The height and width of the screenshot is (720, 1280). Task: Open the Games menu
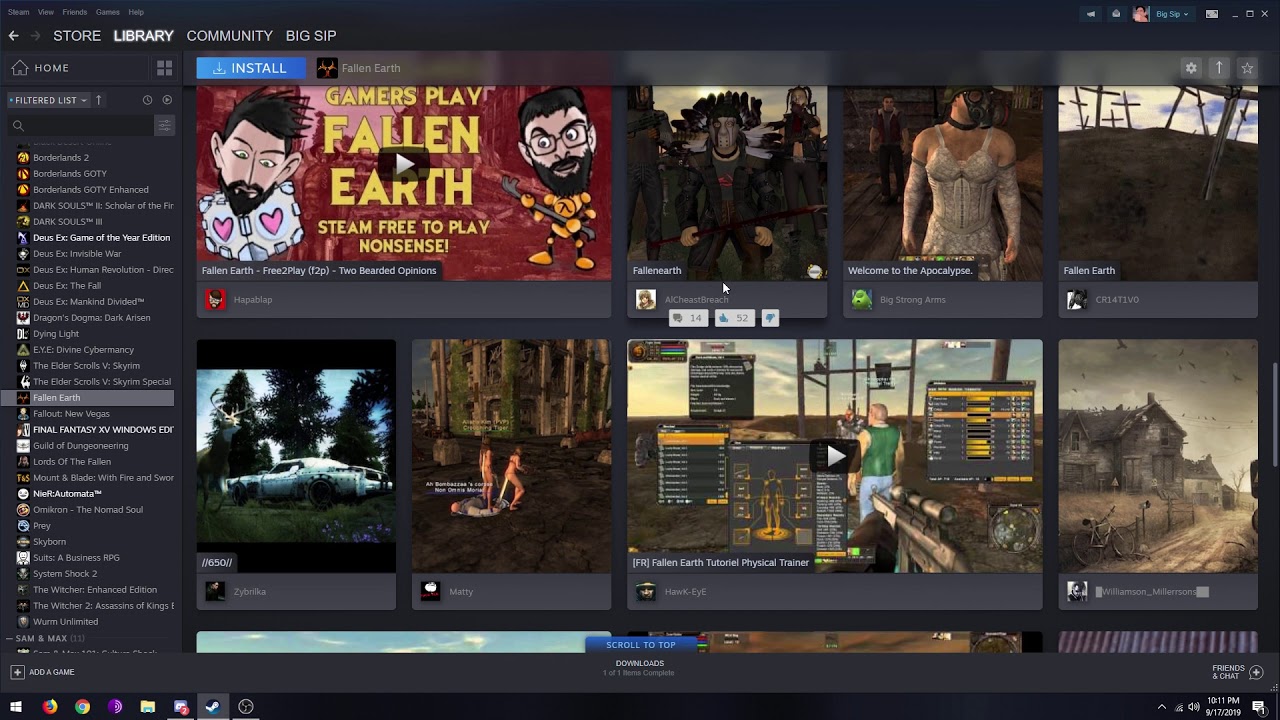tap(108, 12)
